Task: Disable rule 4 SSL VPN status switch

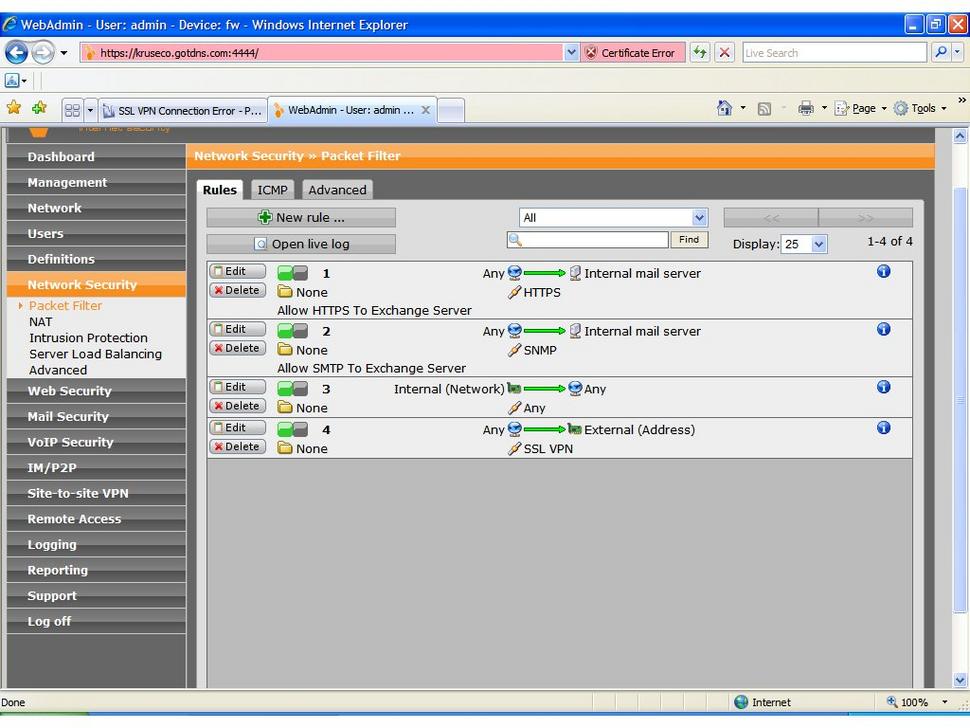Action: pyautogui.click(x=292, y=430)
